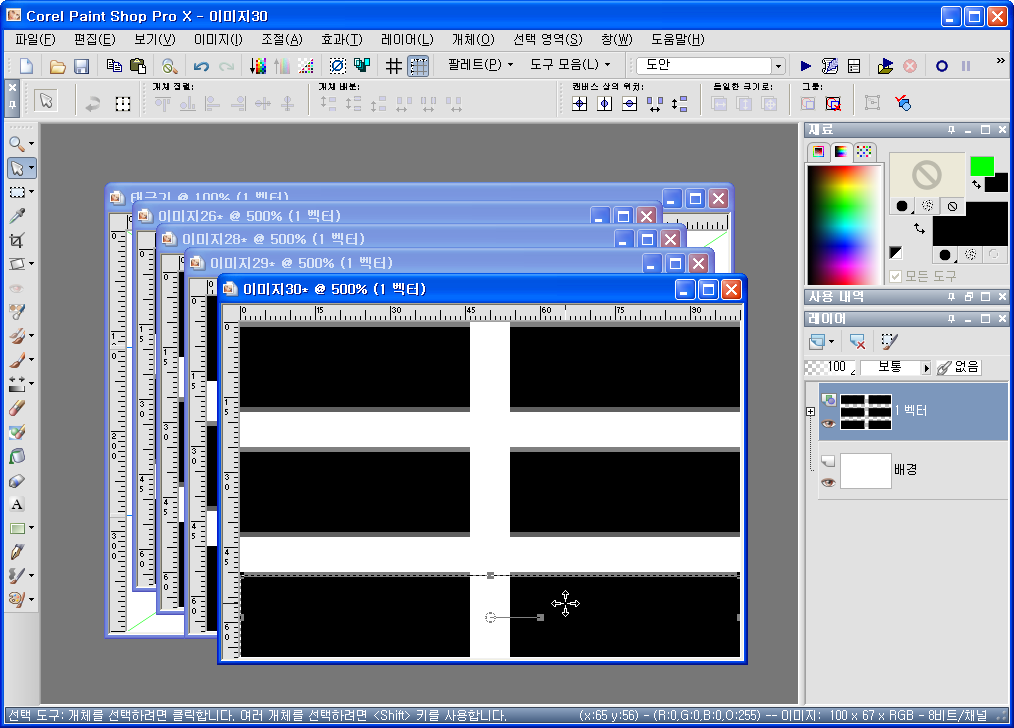Screen dimensions: 1014x728
Task: Select the Crop tool
Action: (17, 241)
